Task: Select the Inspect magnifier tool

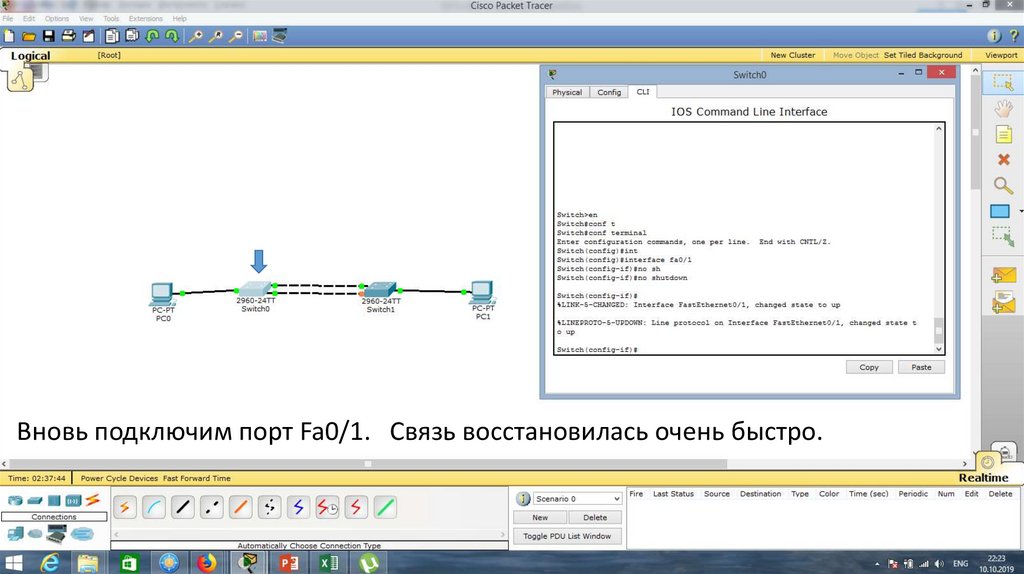Action: [1003, 186]
